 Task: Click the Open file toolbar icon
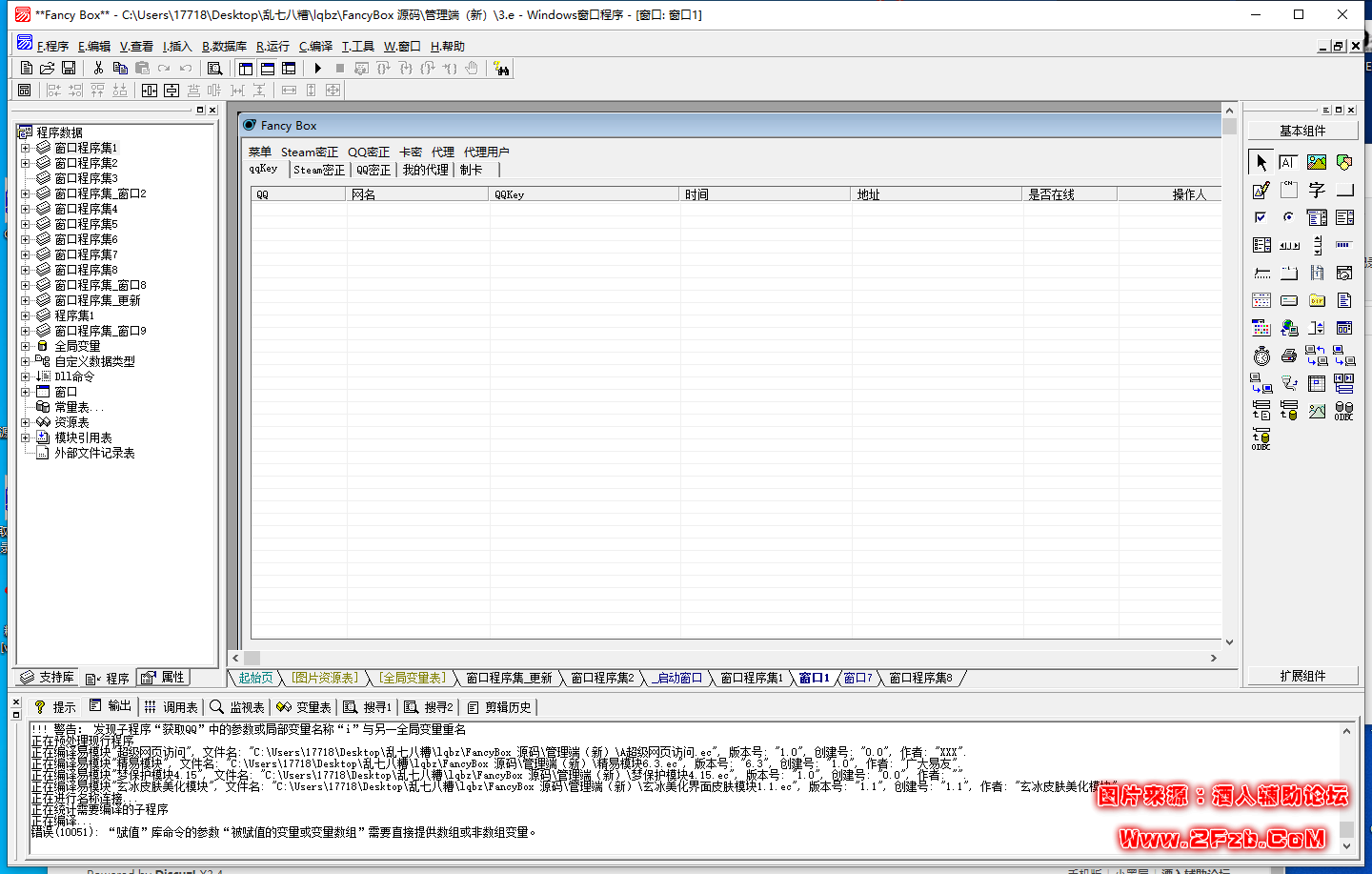(47, 69)
